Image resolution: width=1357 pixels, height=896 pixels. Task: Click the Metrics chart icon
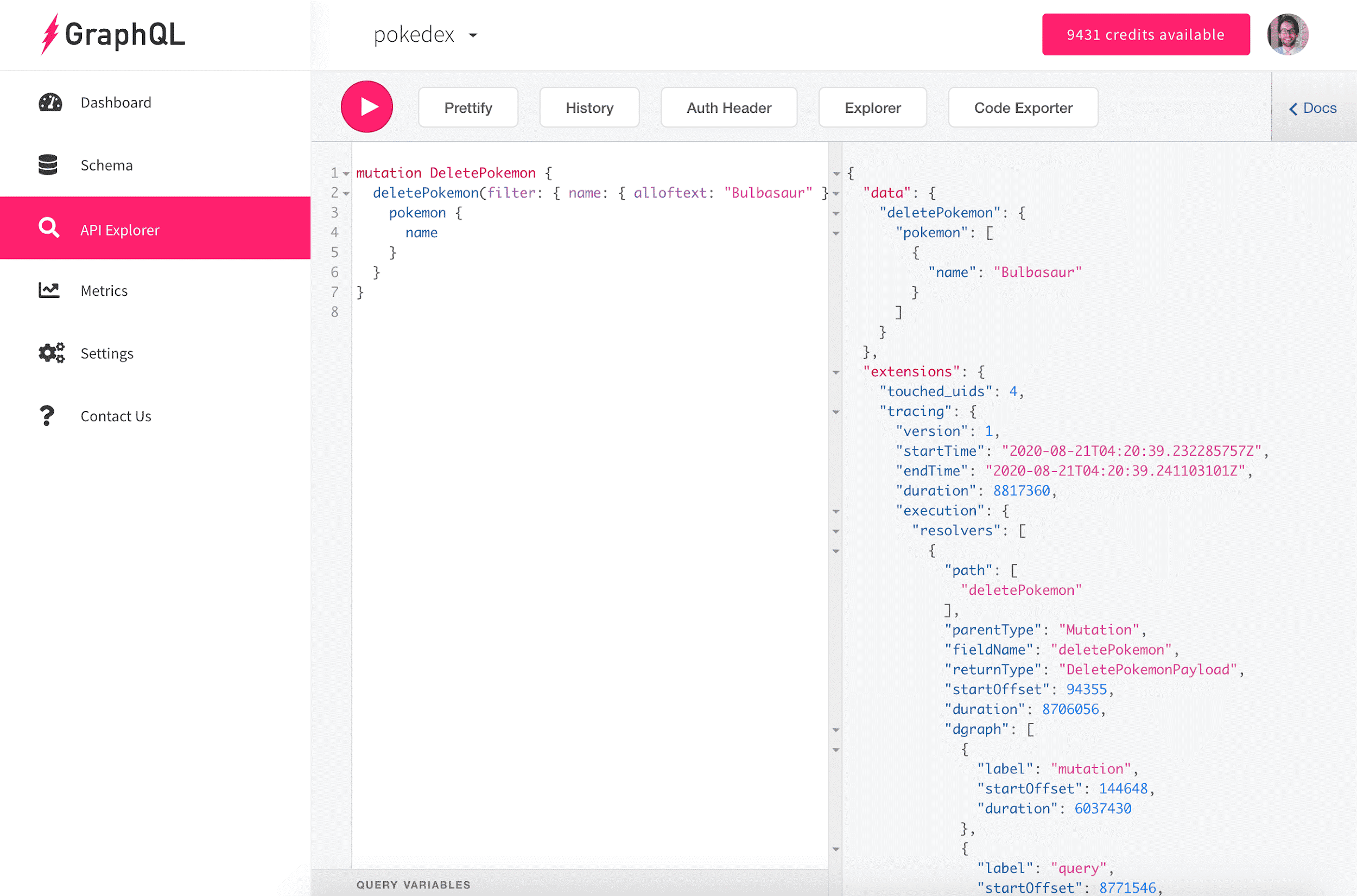point(49,290)
